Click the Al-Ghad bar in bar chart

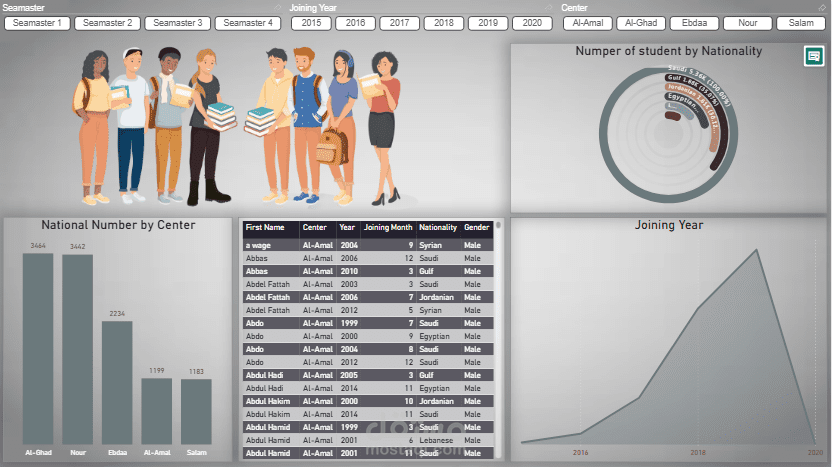click(38, 349)
